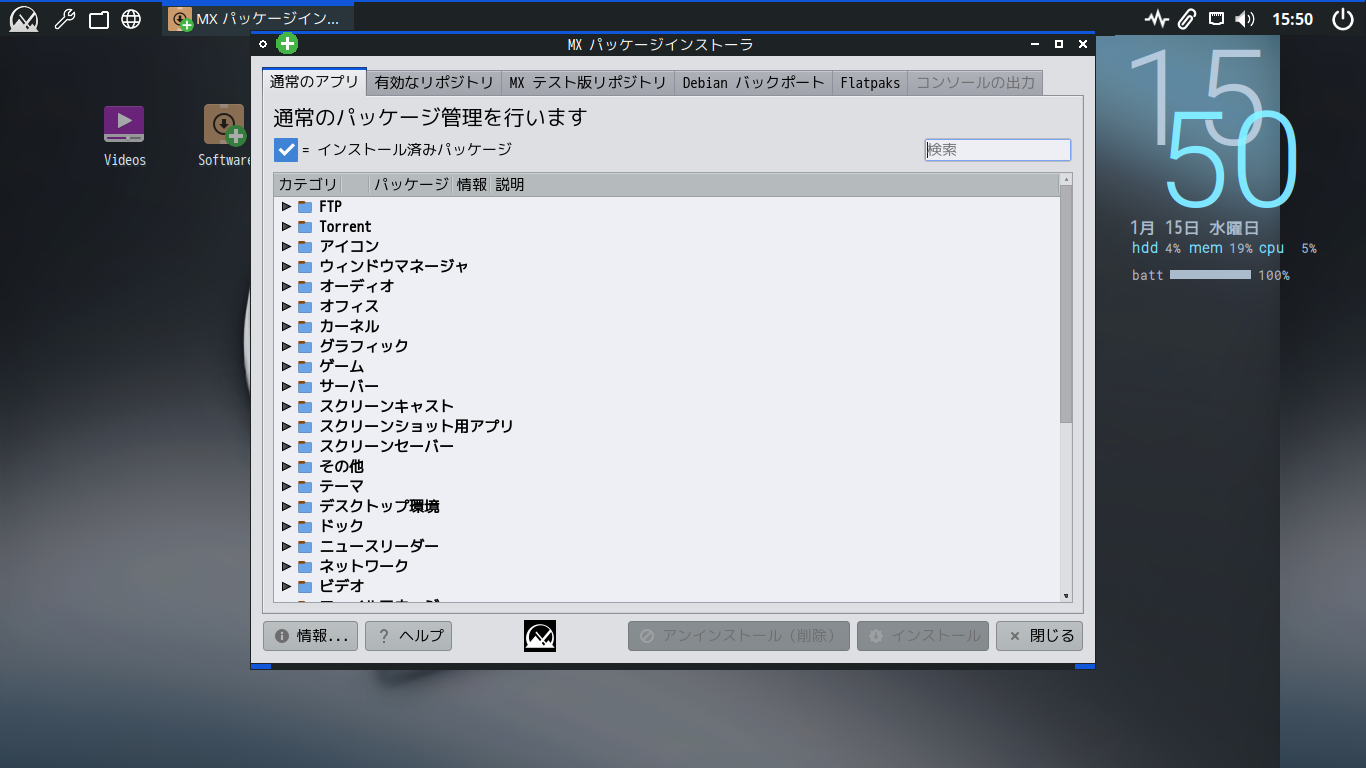Image resolution: width=1366 pixels, height=768 pixels.
Task: Select the ドック row label
Action: click(342, 526)
